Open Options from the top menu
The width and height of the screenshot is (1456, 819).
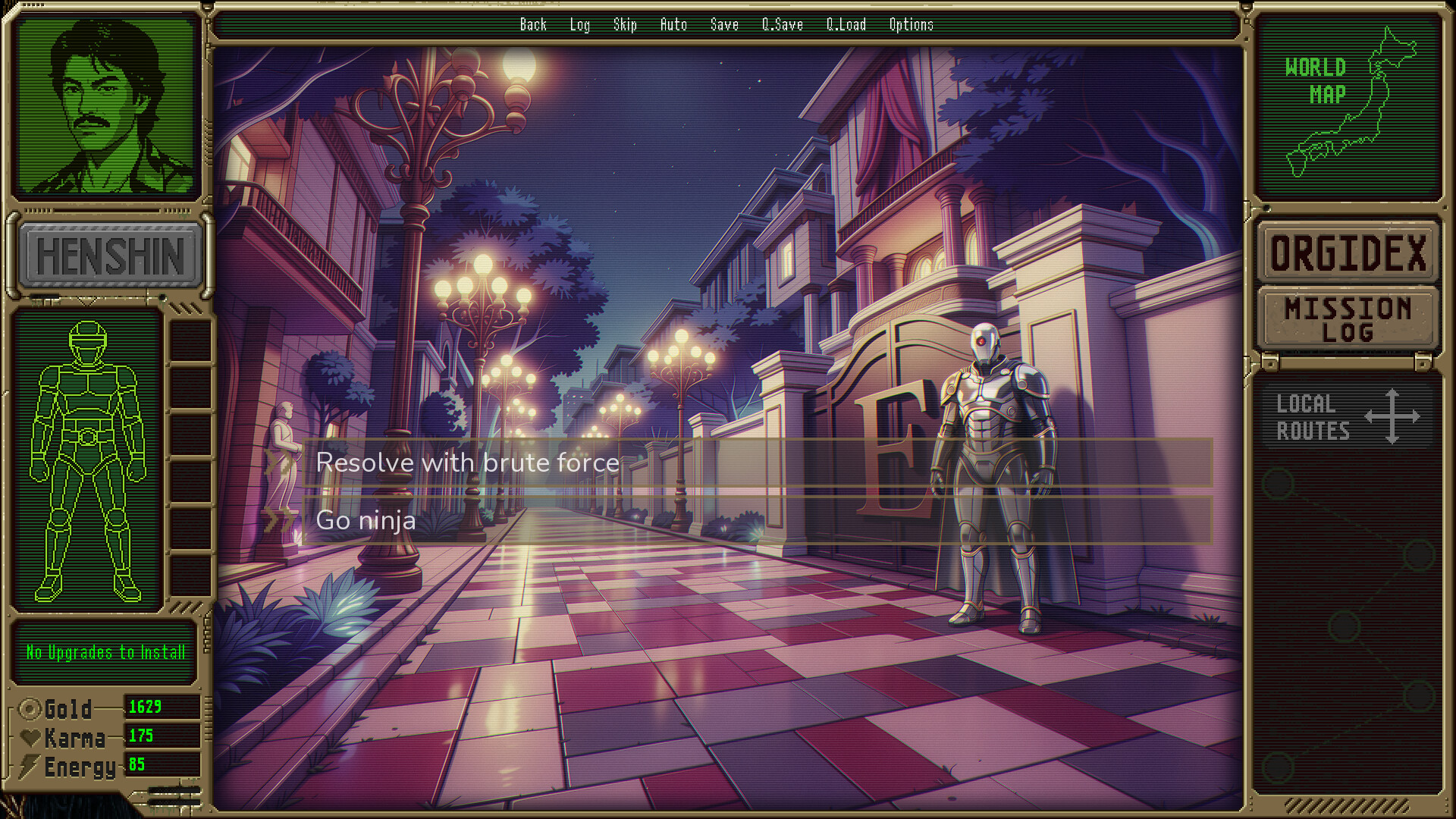911,25
